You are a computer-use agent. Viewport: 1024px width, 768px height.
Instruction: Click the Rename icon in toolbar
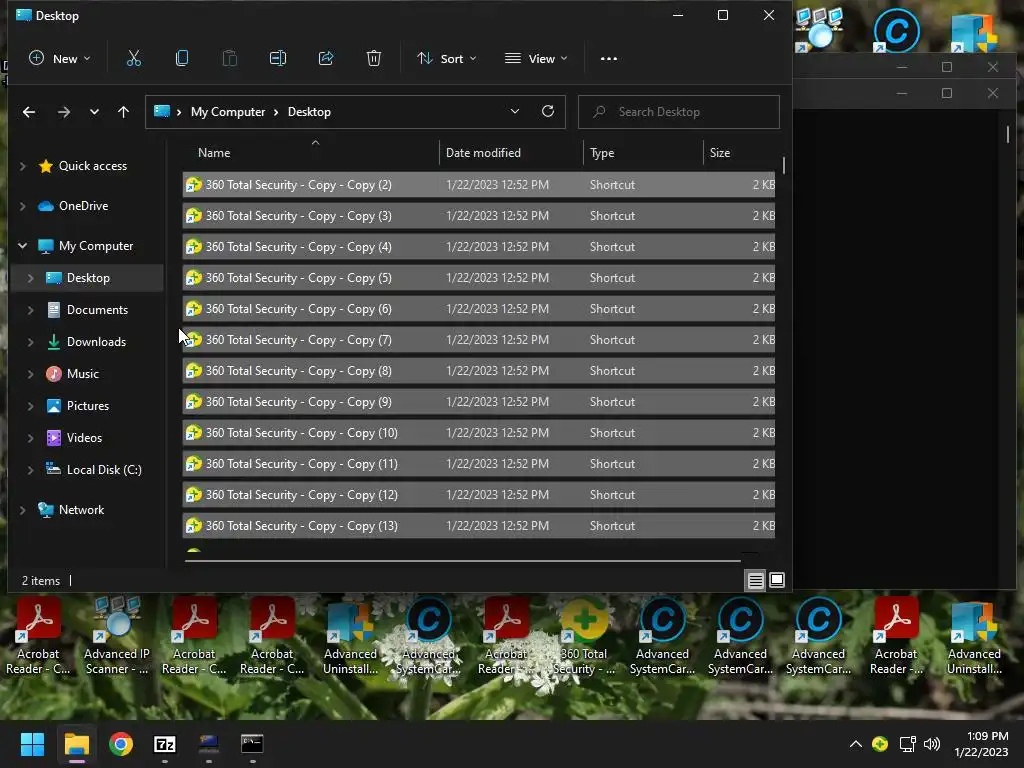pyautogui.click(x=278, y=59)
